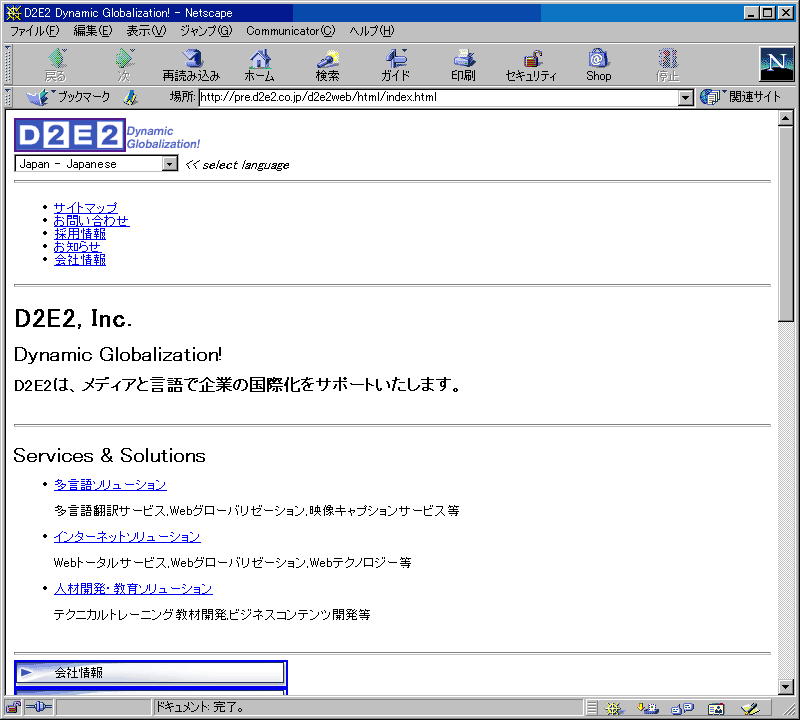Screen dimensions: 800x720
Task: Reload the page with 再読み込み
Action: point(191,64)
